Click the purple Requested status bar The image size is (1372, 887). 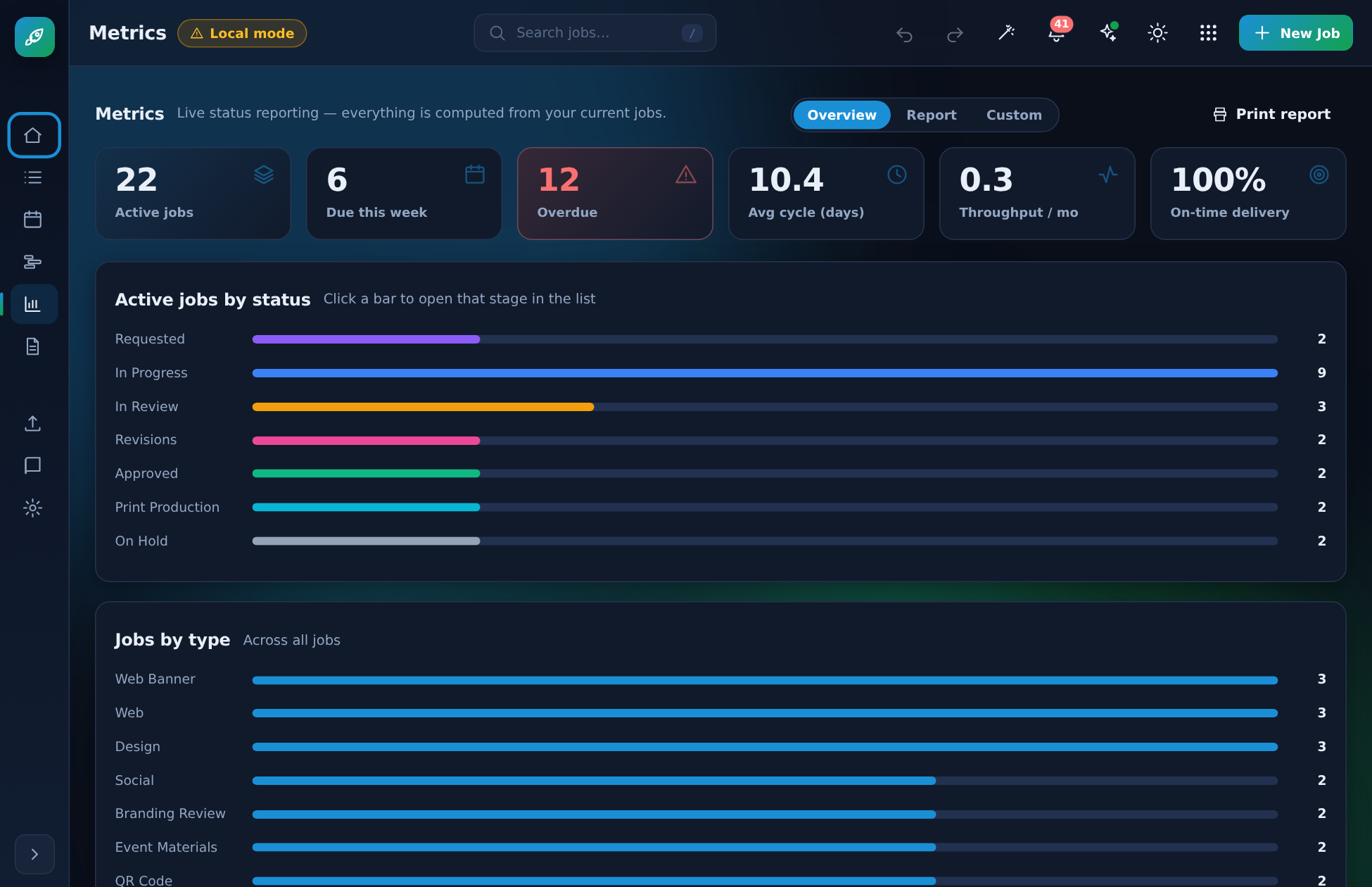click(x=366, y=339)
